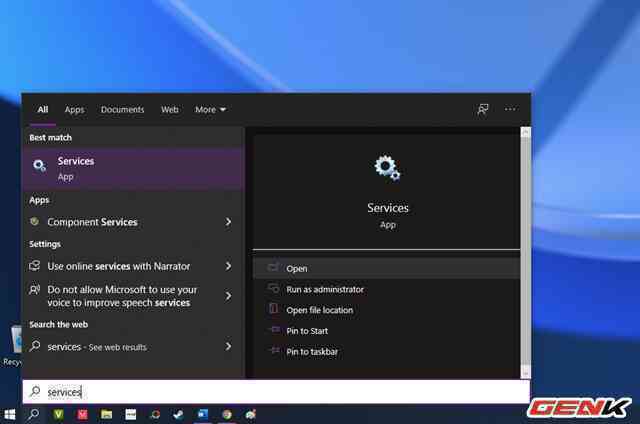The width and height of the screenshot is (640, 424).
Task: Open the green V app on taskbar
Action: (58, 415)
